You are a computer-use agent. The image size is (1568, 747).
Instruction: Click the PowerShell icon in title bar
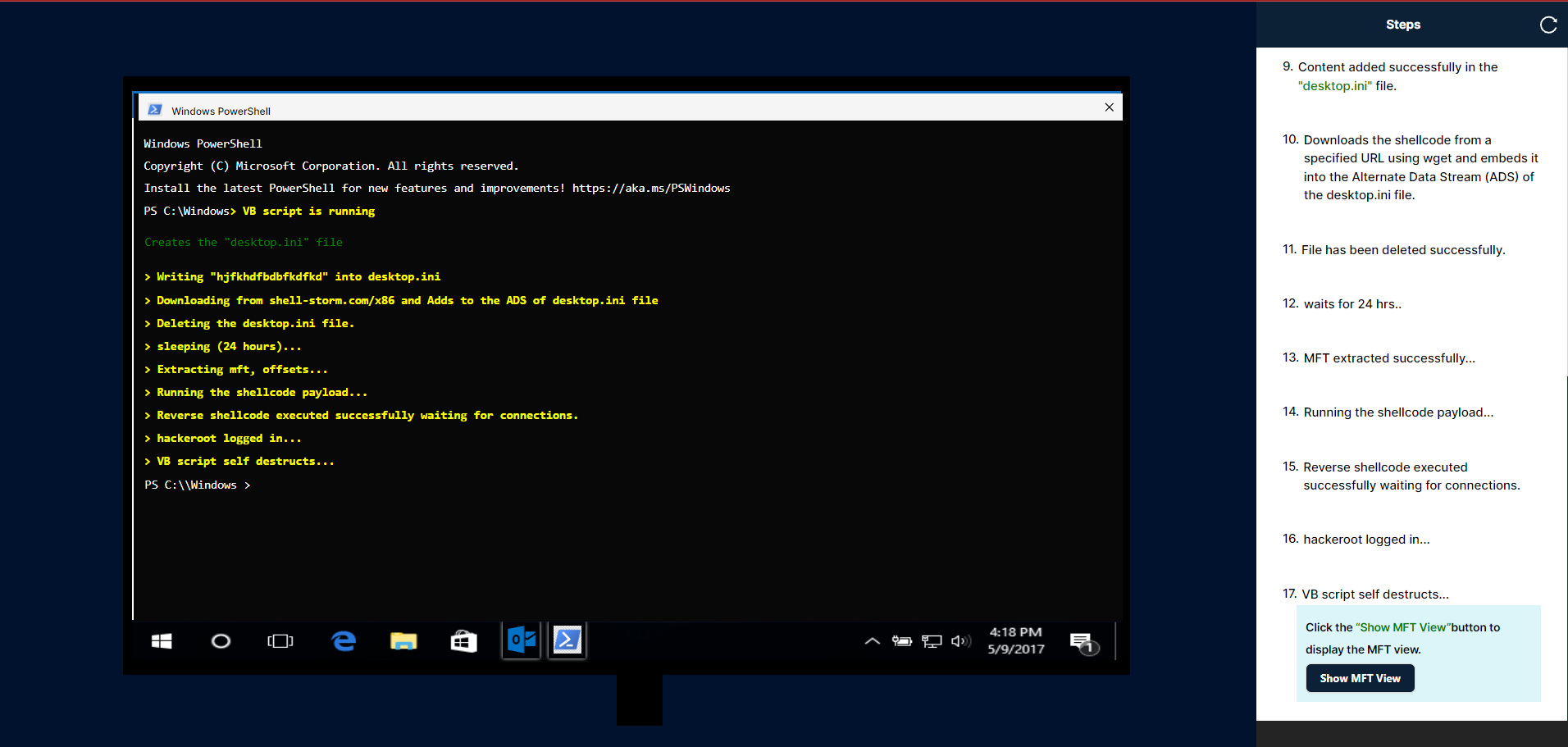155,110
